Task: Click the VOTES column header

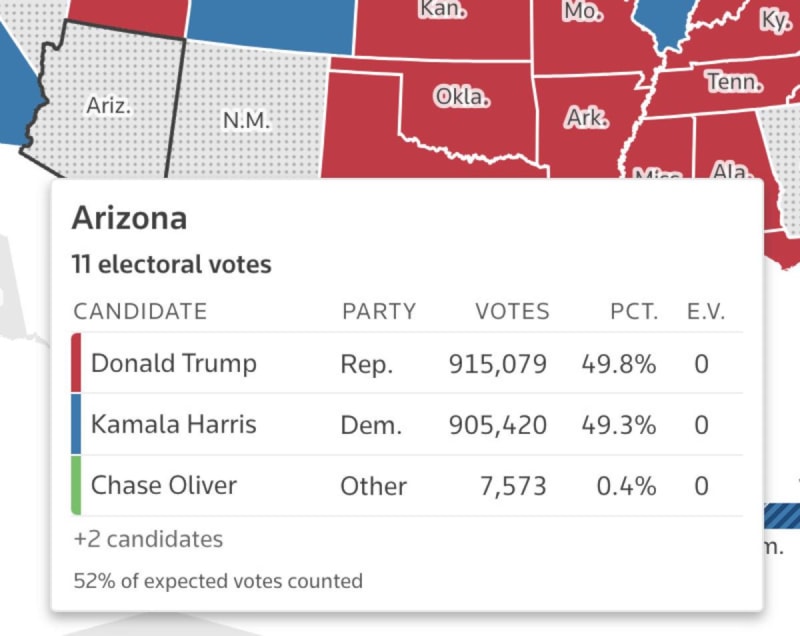Action: click(x=512, y=311)
